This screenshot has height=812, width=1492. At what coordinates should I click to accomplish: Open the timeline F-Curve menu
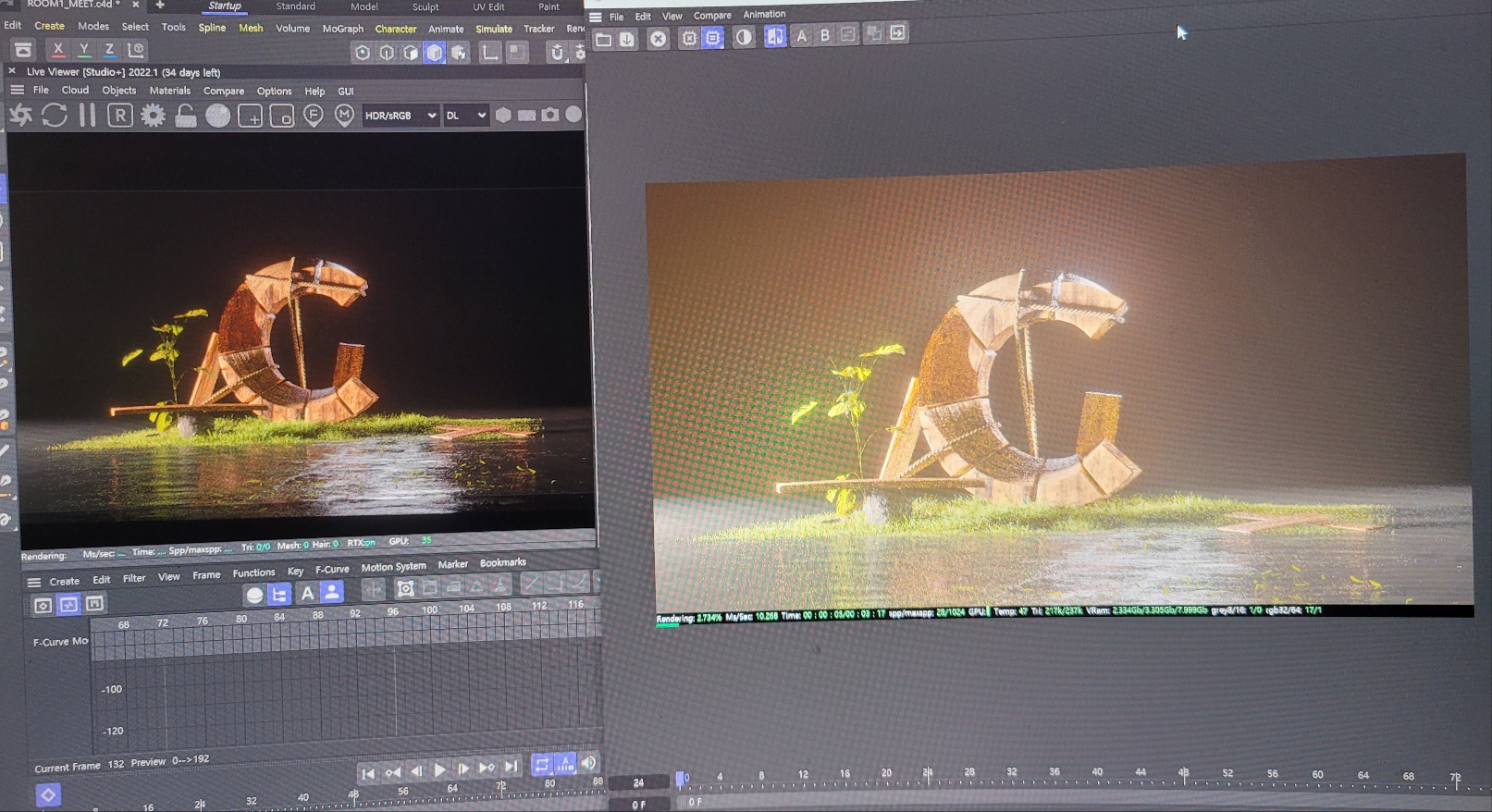point(332,570)
